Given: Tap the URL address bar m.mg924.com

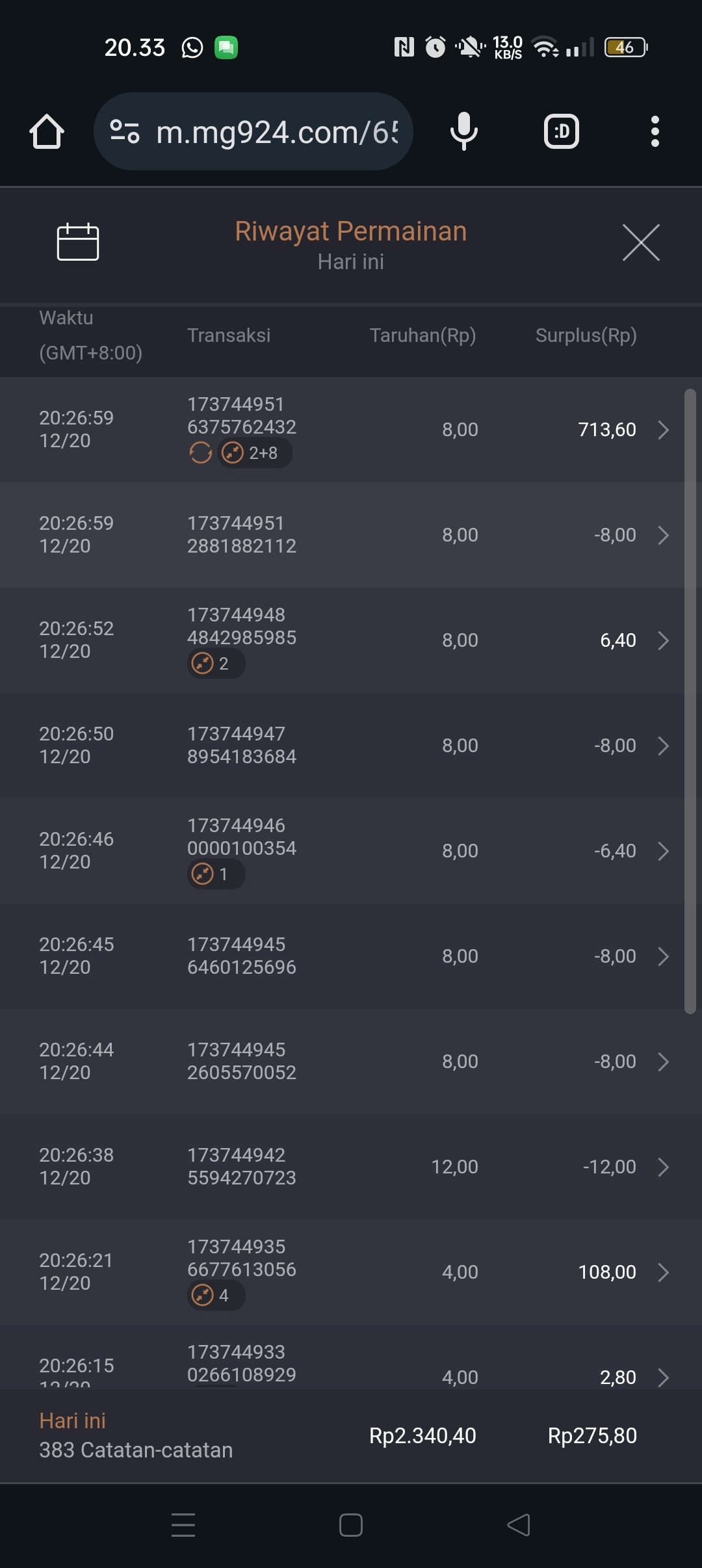Looking at the screenshot, I should pyautogui.click(x=276, y=132).
